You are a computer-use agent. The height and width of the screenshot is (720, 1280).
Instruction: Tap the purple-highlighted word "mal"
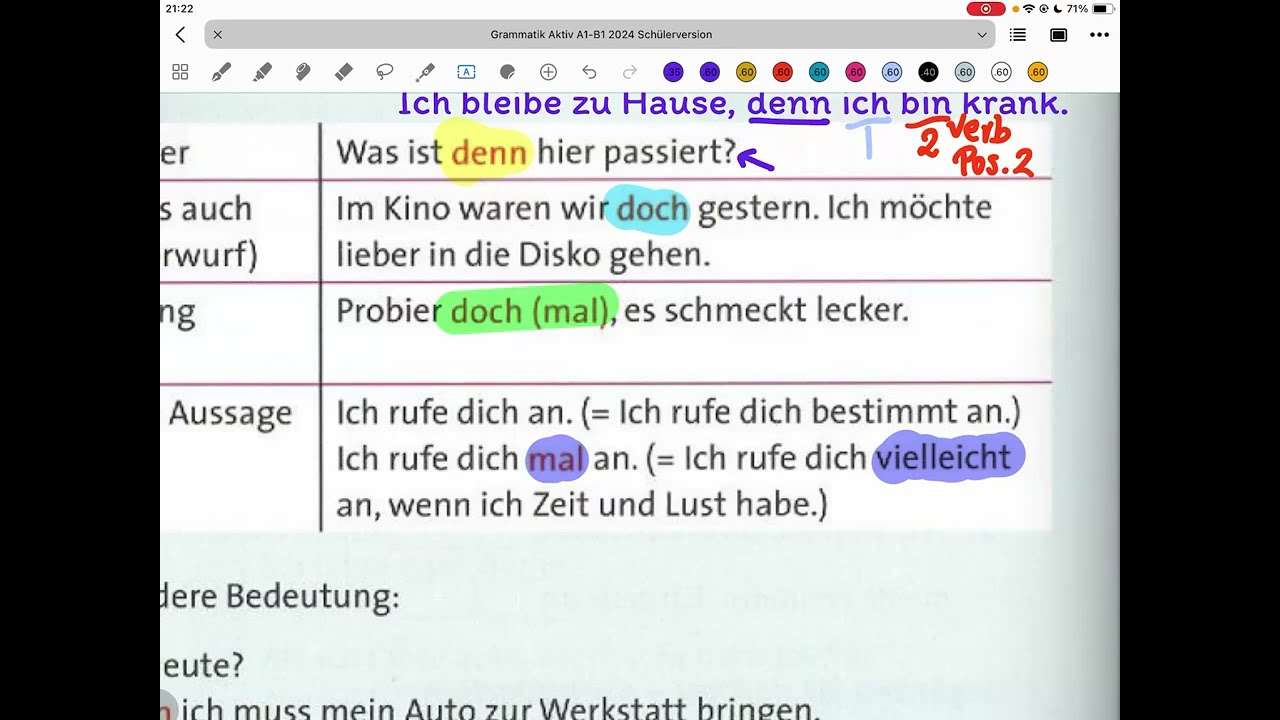pyautogui.click(x=556, y=459)
